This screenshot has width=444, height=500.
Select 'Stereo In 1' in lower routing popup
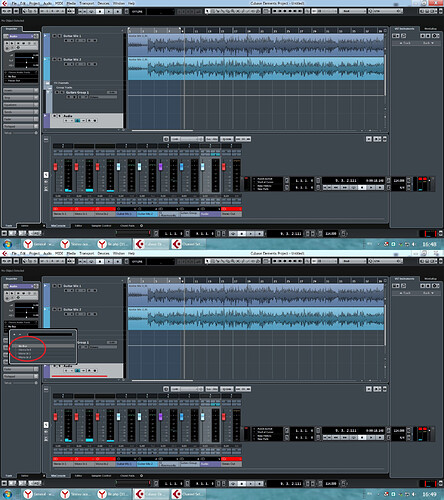(43, 350)
